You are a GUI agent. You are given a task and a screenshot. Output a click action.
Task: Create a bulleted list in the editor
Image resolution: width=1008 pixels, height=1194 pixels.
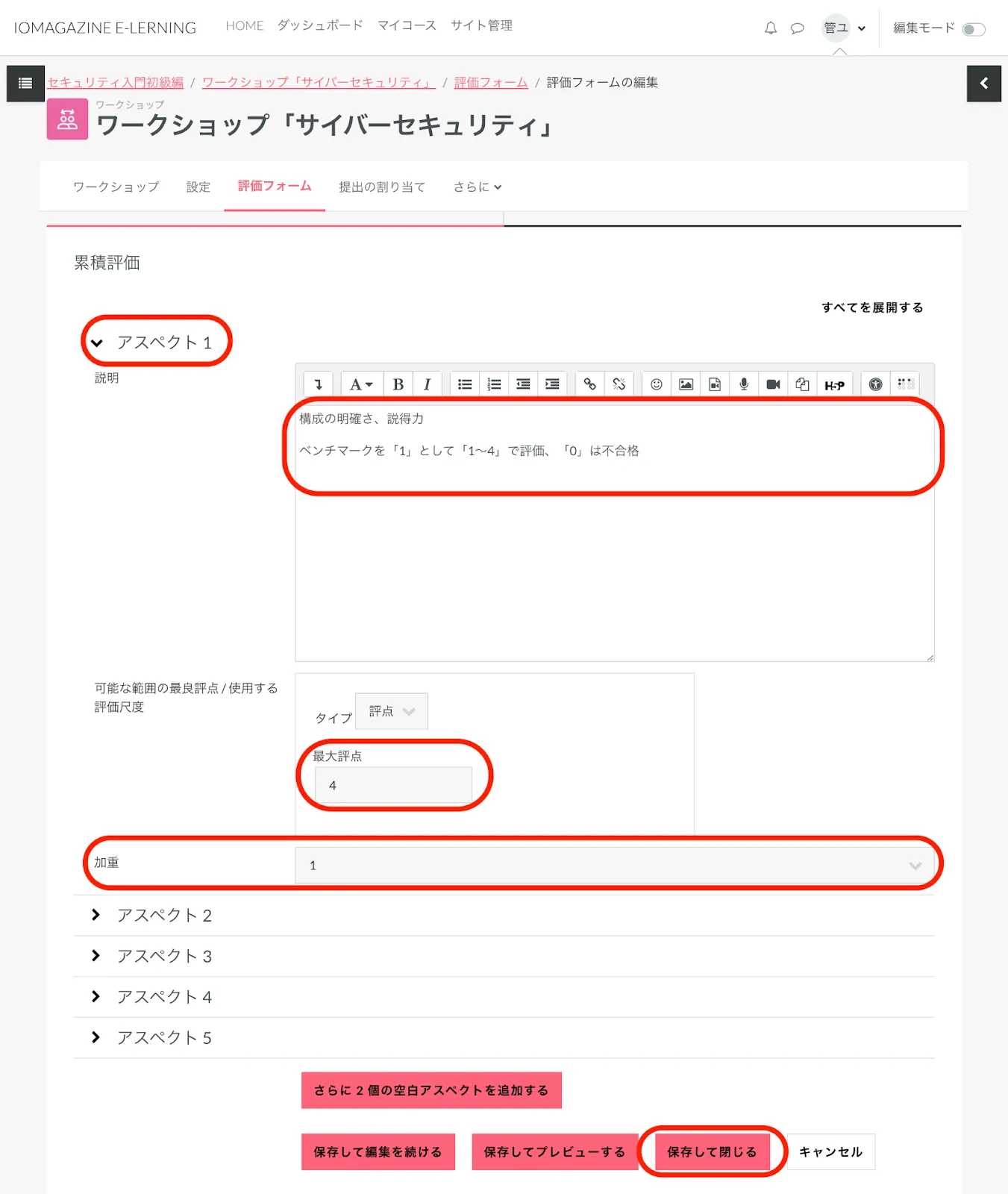[465, 384]
